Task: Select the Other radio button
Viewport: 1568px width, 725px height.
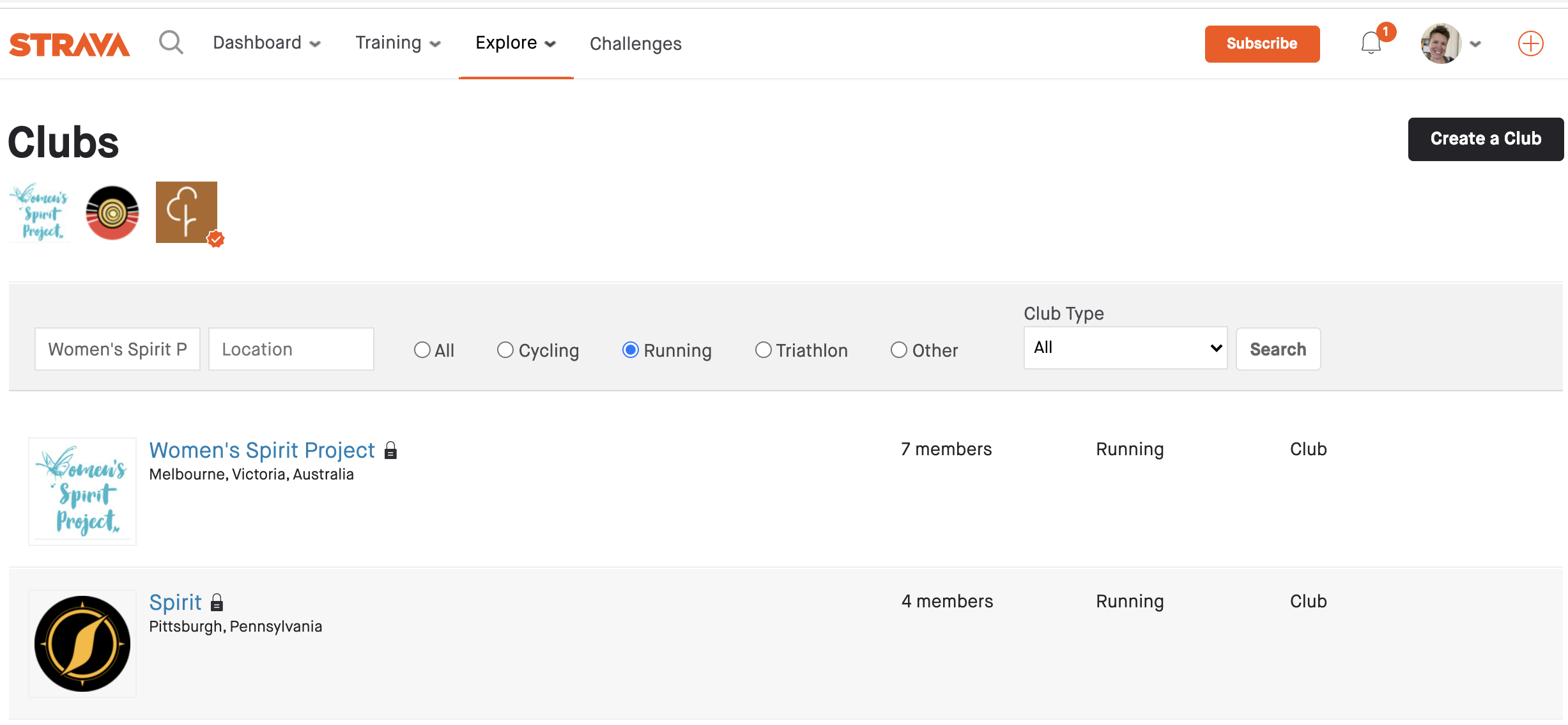Action: pos(898,350)
